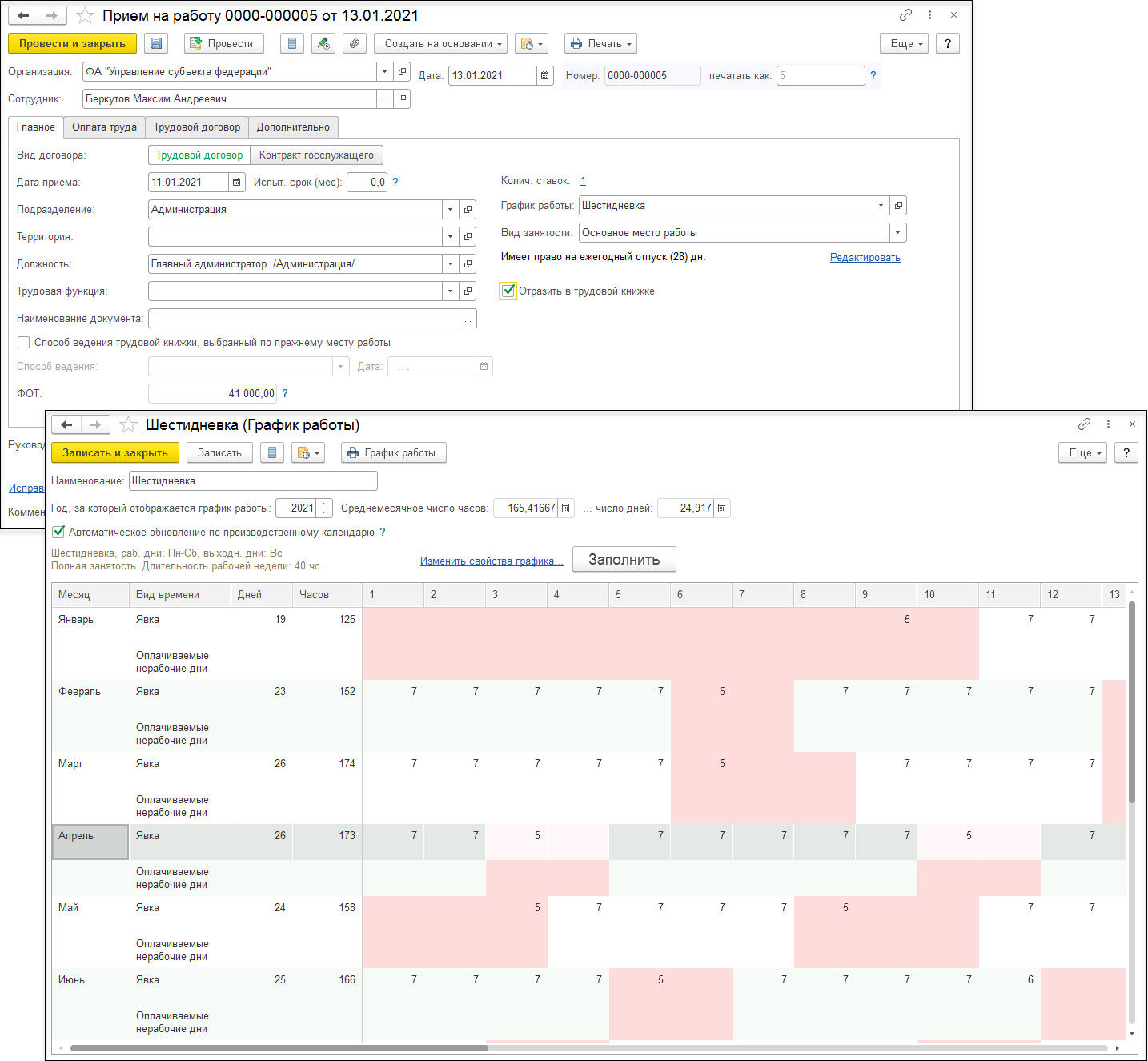Switch to the Трудовой договор tab
Screen dimensions: 1148x1061
(x=197, y=127)
